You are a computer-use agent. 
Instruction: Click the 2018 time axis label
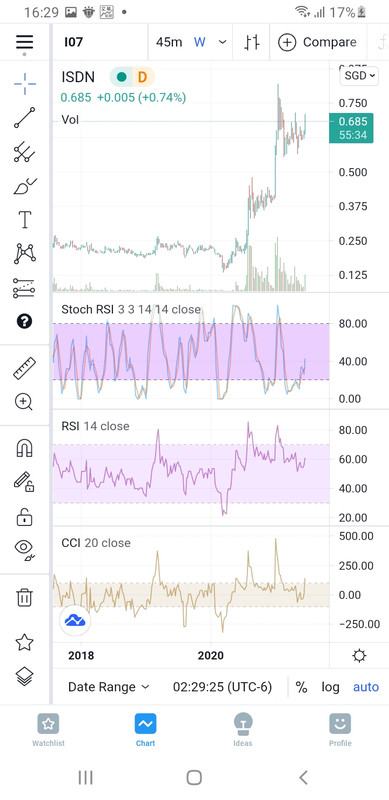[x=81, y=655]
